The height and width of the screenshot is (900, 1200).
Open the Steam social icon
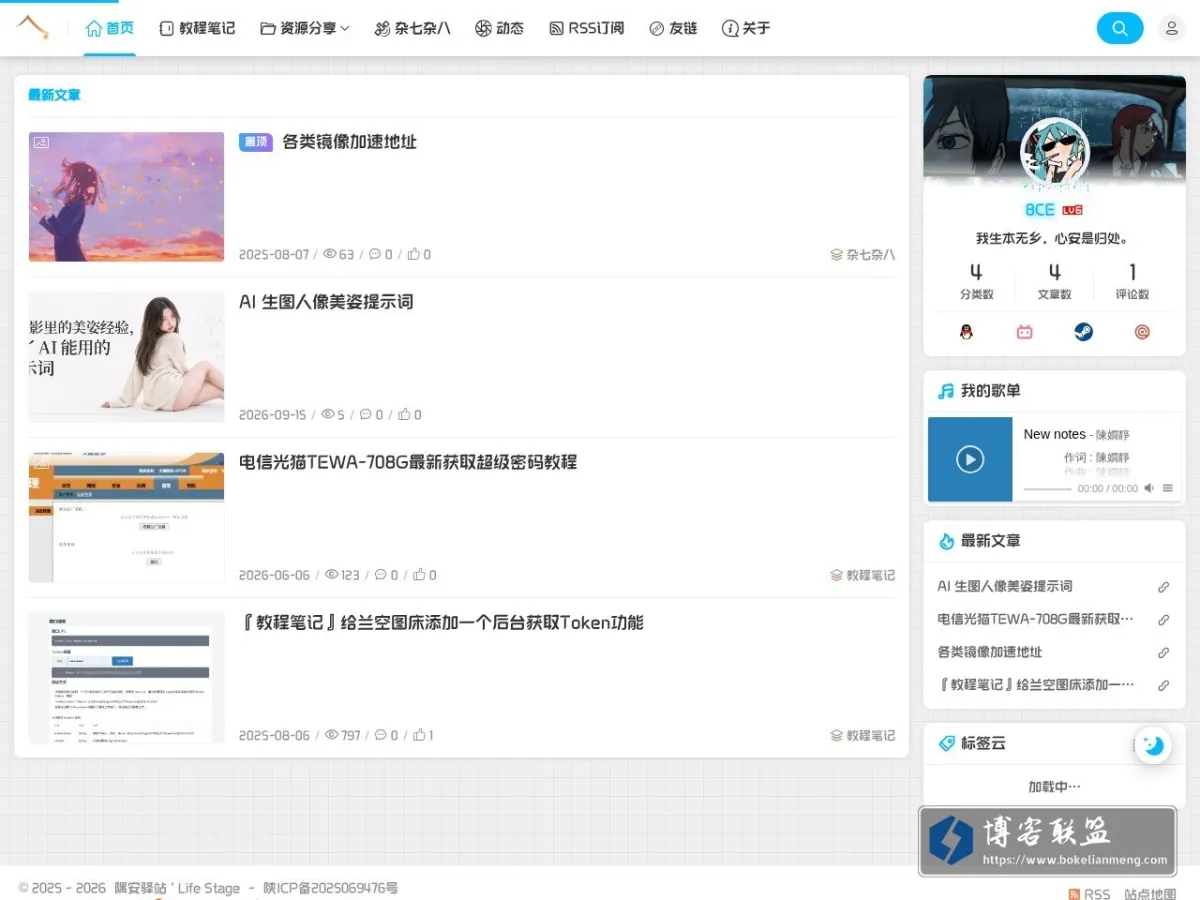click(x=1084, y=332)
